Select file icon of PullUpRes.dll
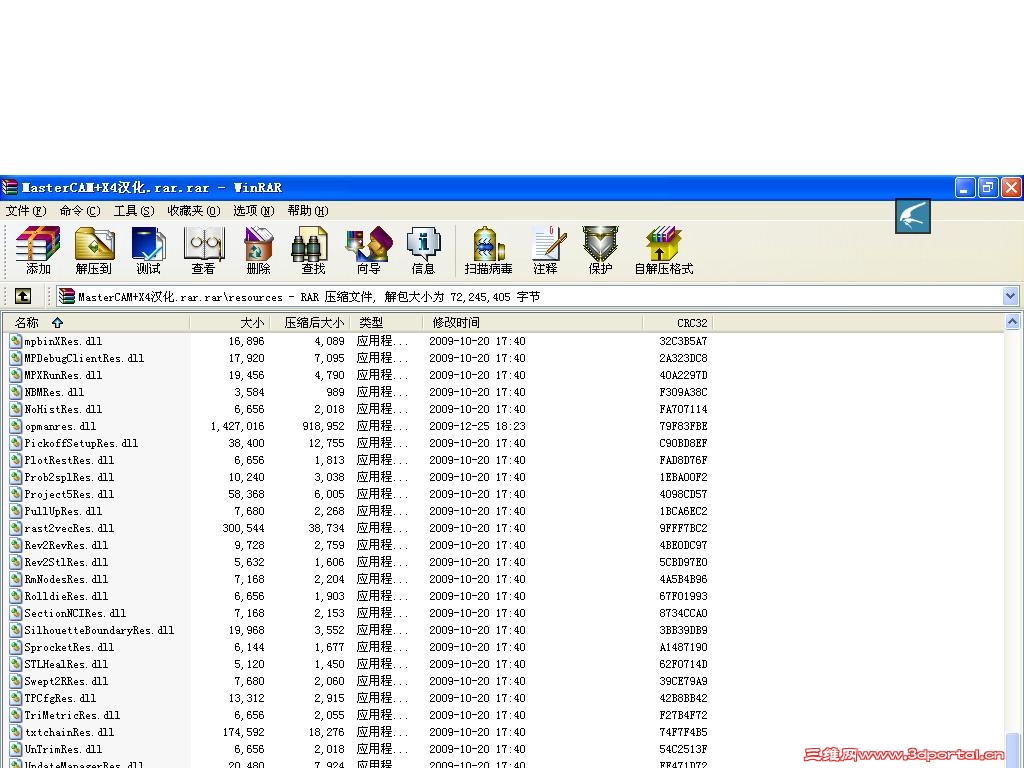This screenshot has height=768, width=1024. (x=16, y=511)
